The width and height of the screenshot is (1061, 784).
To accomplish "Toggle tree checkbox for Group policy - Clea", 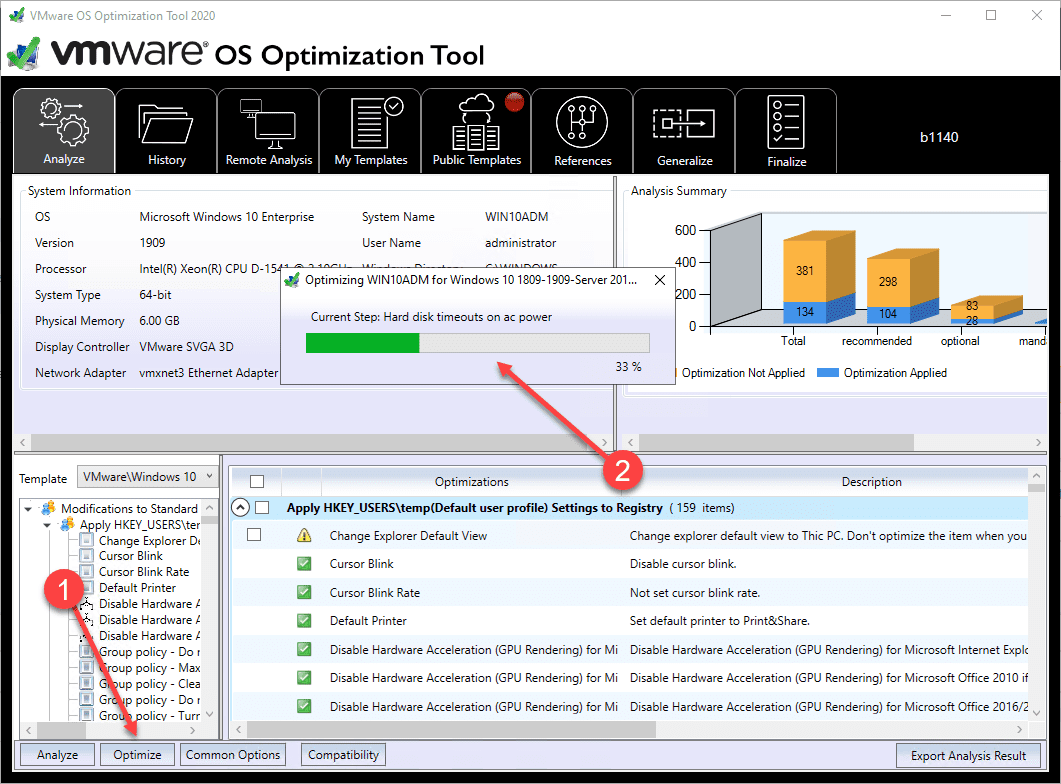I will [x=87, y=684].
